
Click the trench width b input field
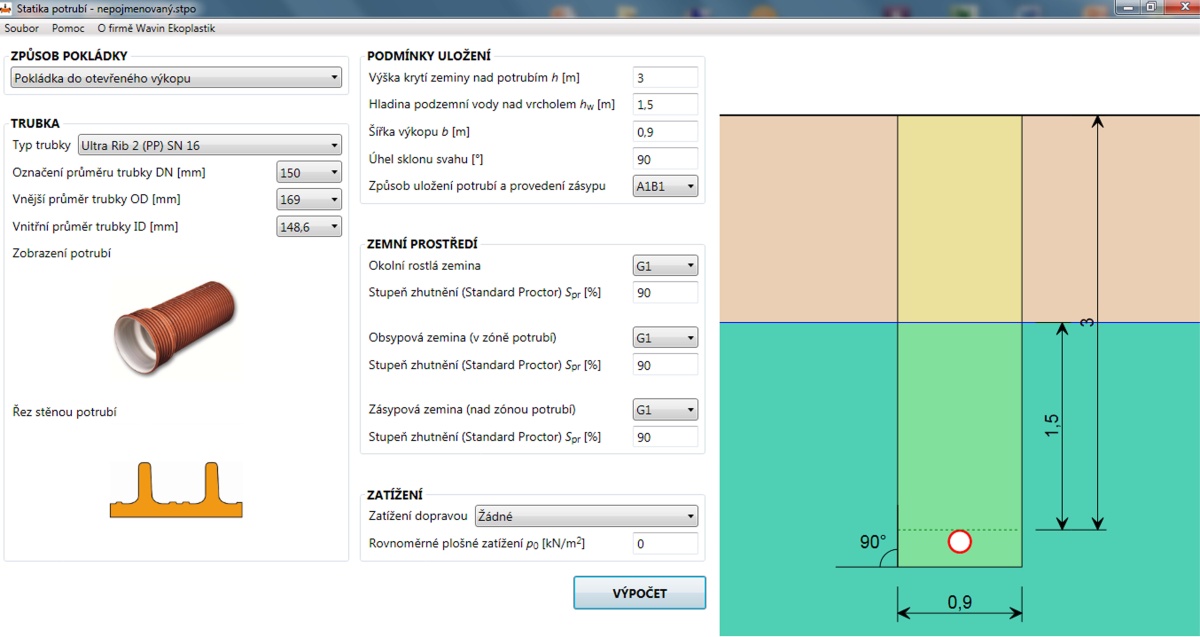pyautogui.click(x=665, y=132)
